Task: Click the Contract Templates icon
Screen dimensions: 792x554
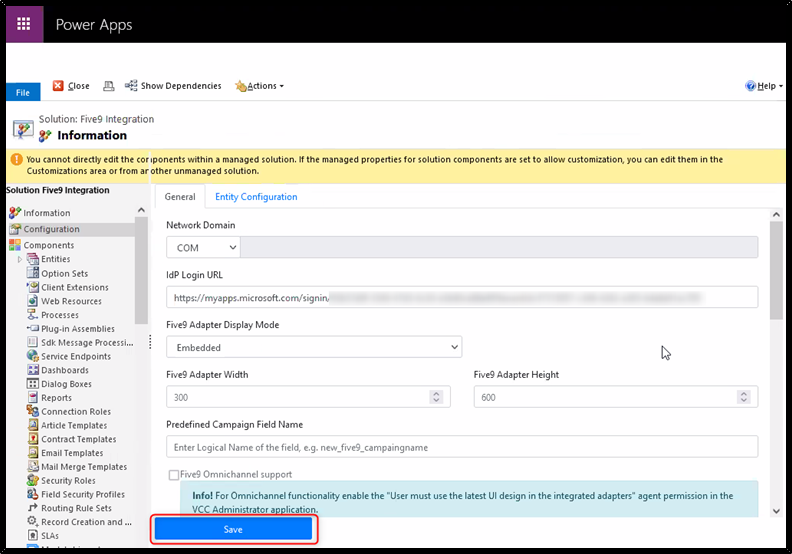Action: pyautogui.click(x=33, y=439)
